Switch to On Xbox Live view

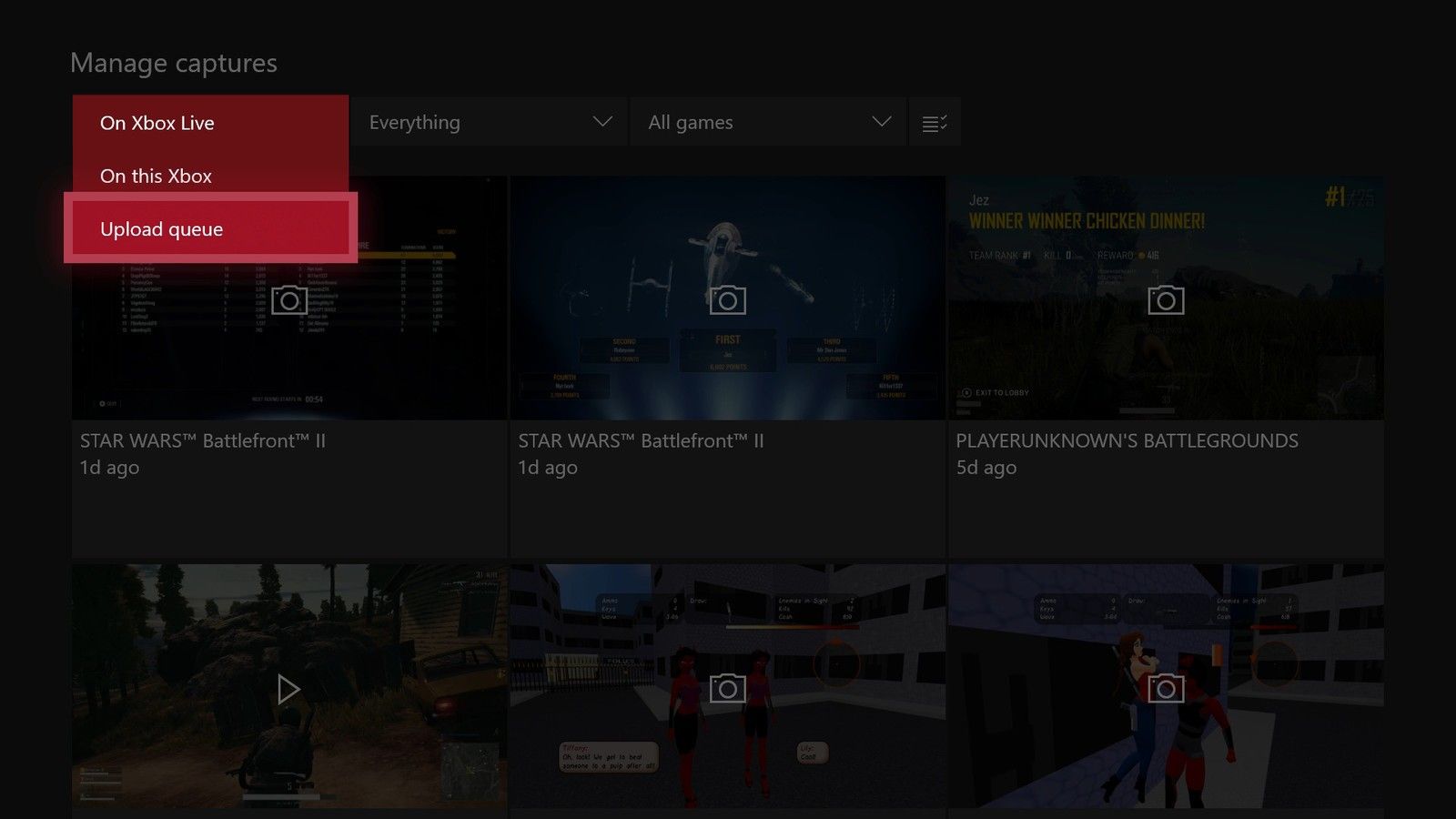click(157, 123)
